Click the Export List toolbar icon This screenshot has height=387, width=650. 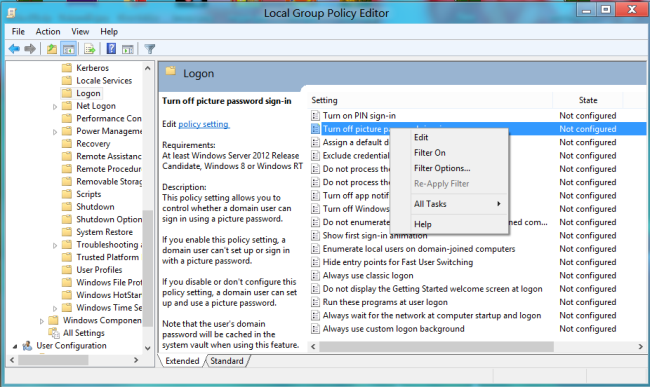tap(90, 49)
